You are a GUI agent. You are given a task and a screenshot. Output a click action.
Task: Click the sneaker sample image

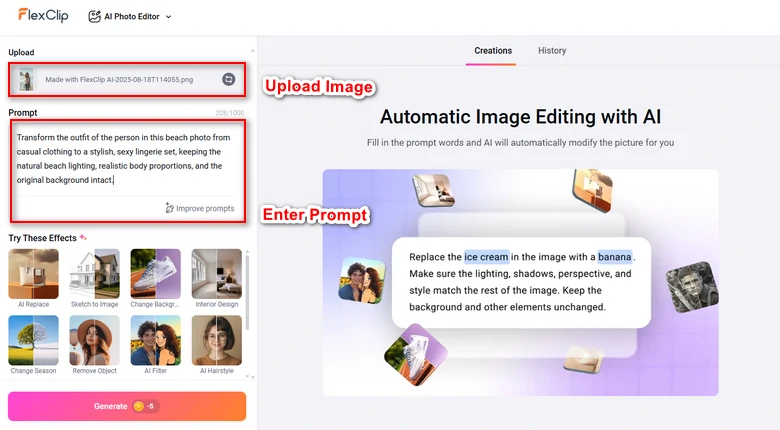point(416,354)
